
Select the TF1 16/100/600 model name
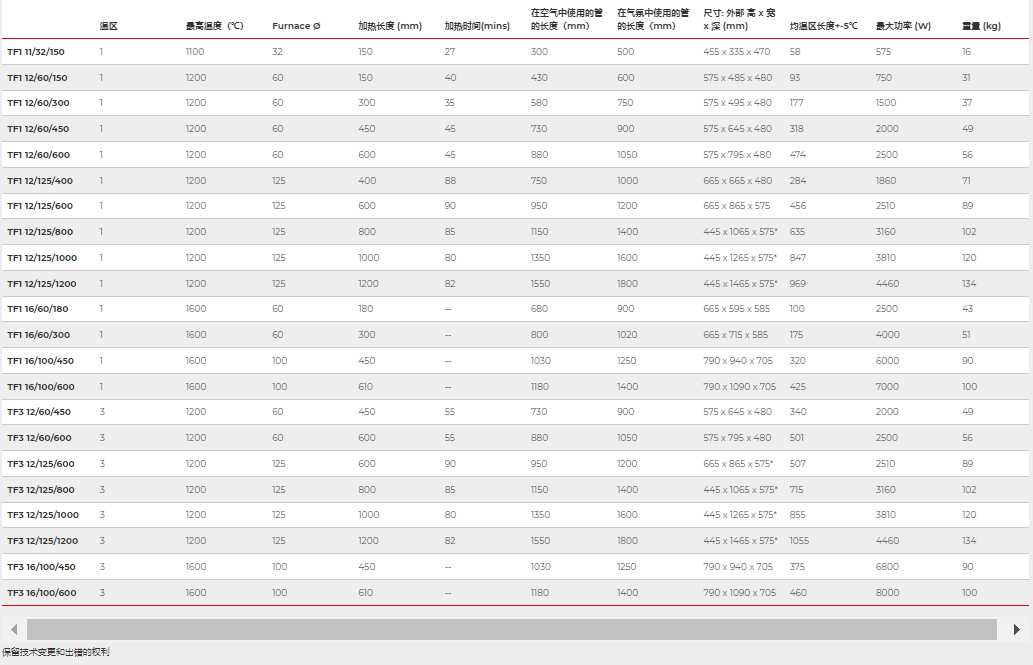[40, 387]
